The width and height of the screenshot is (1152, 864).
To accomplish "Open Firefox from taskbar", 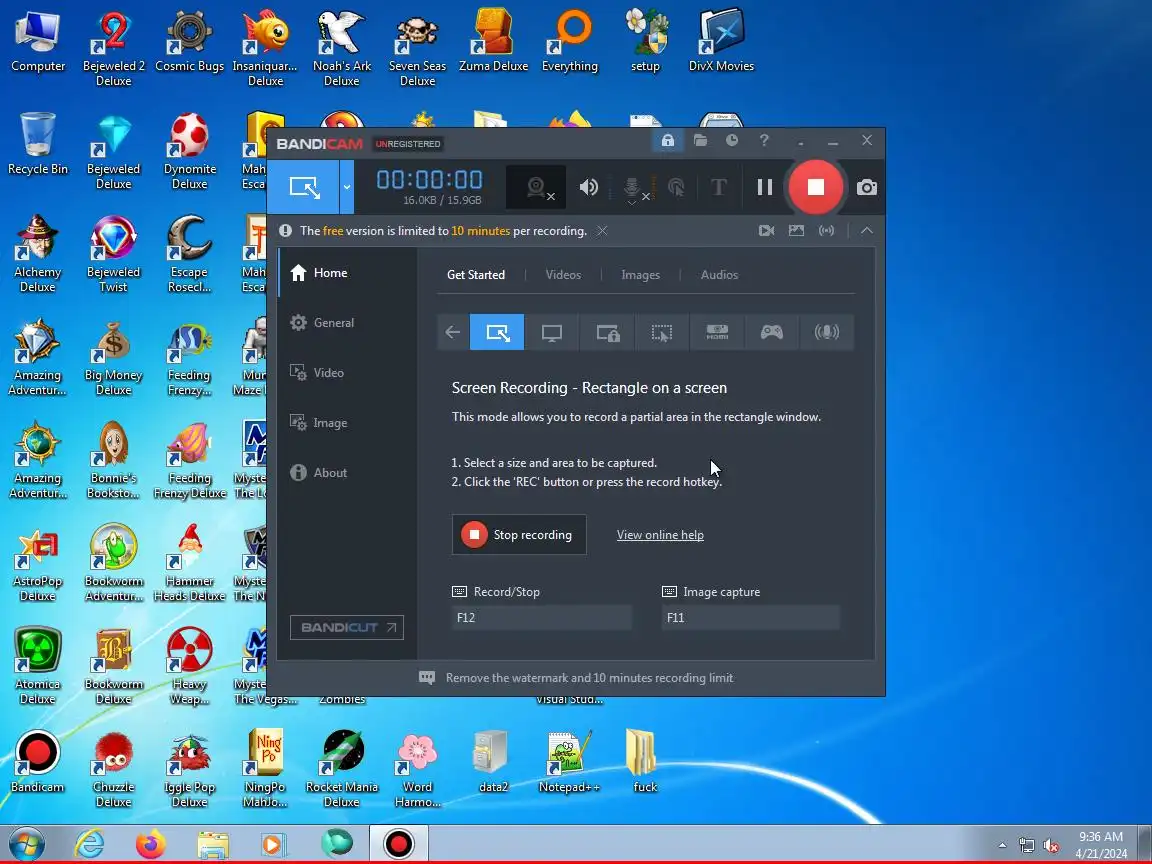I will coord(151,844).
